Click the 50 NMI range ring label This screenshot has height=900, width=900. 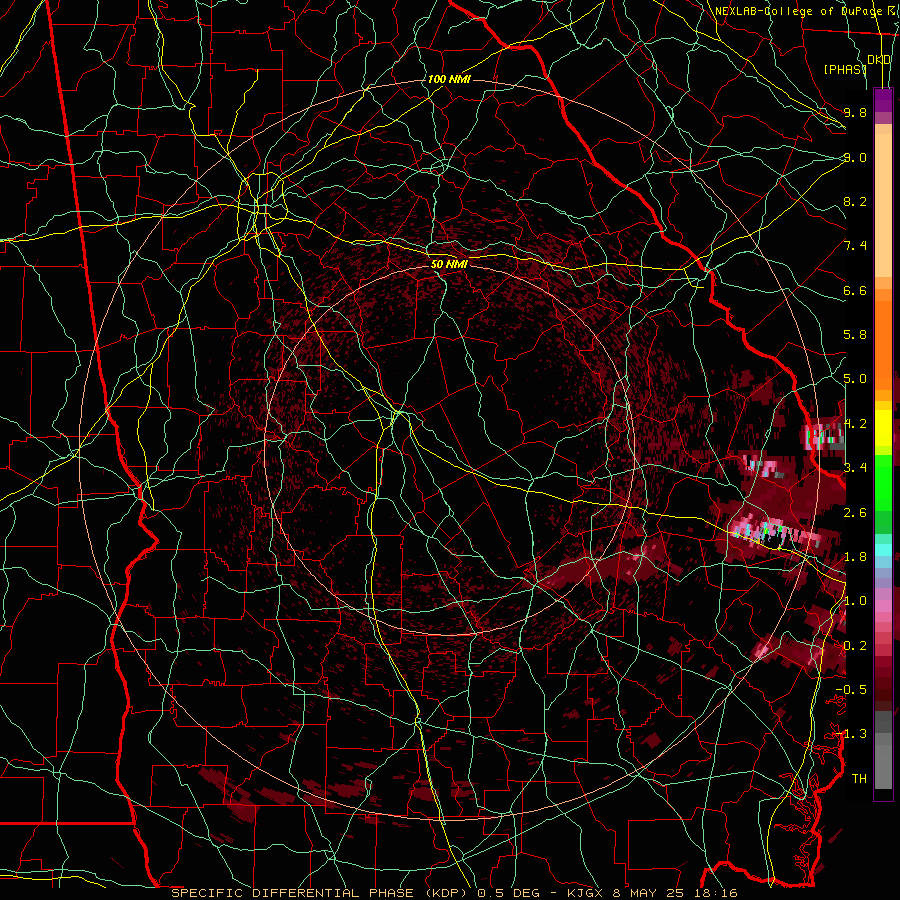449,264
